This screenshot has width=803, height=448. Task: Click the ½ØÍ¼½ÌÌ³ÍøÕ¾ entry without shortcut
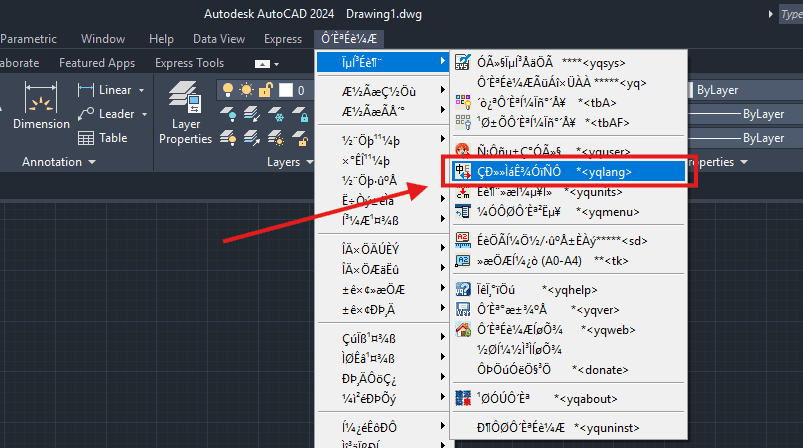coord(568,350)
